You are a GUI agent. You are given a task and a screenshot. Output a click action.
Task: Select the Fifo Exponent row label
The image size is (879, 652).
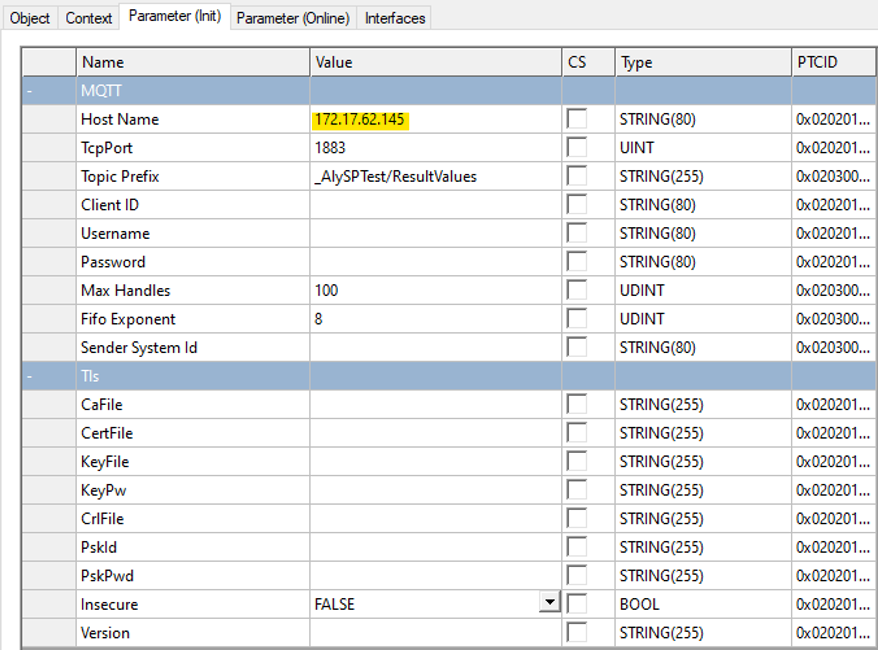(x=128, y=320)
